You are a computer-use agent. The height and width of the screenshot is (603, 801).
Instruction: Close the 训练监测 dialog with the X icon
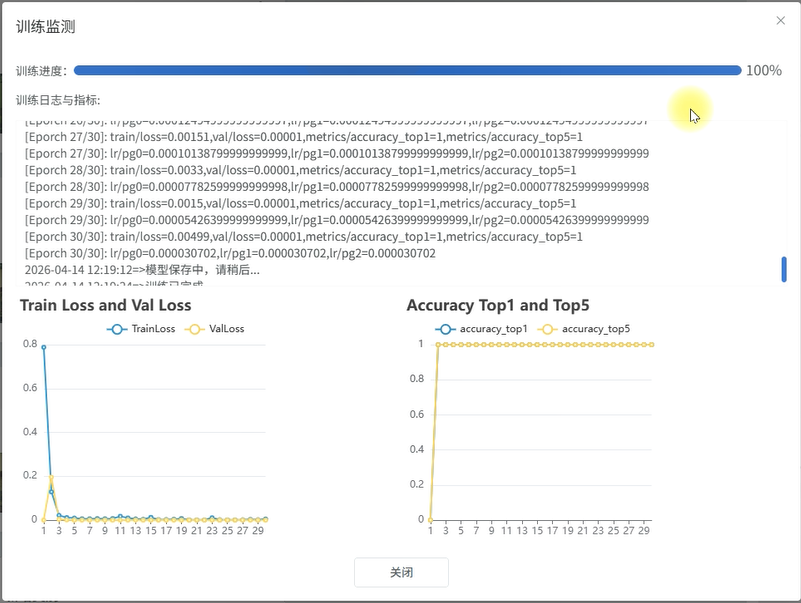click(781, 20)
